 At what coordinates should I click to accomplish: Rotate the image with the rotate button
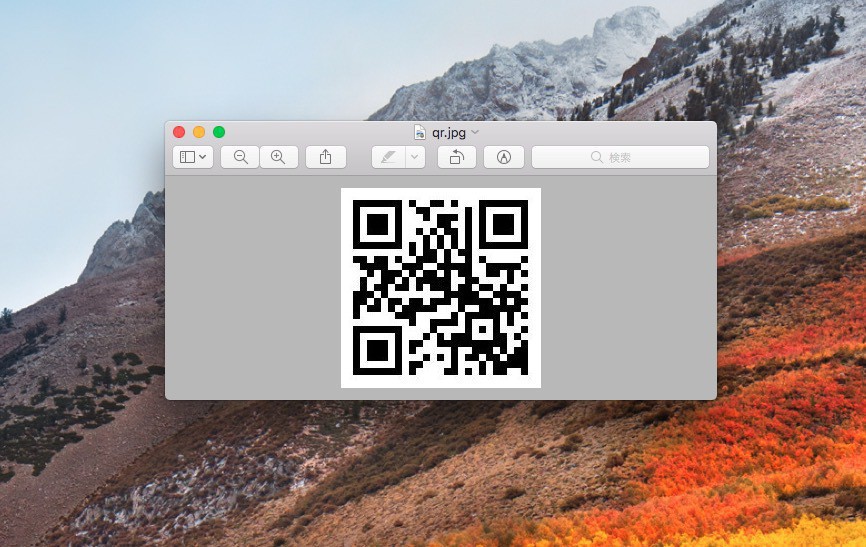(x=457, y=157)
